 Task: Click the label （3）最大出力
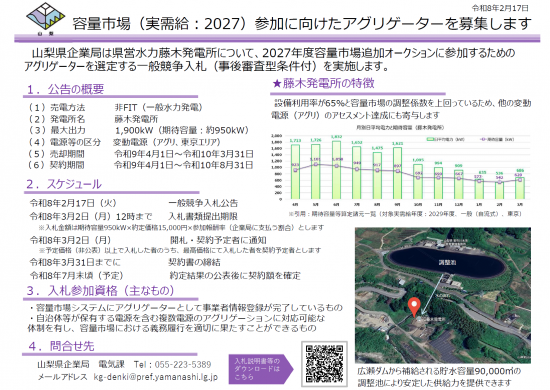pyautogui.click(x=57, y=130)
